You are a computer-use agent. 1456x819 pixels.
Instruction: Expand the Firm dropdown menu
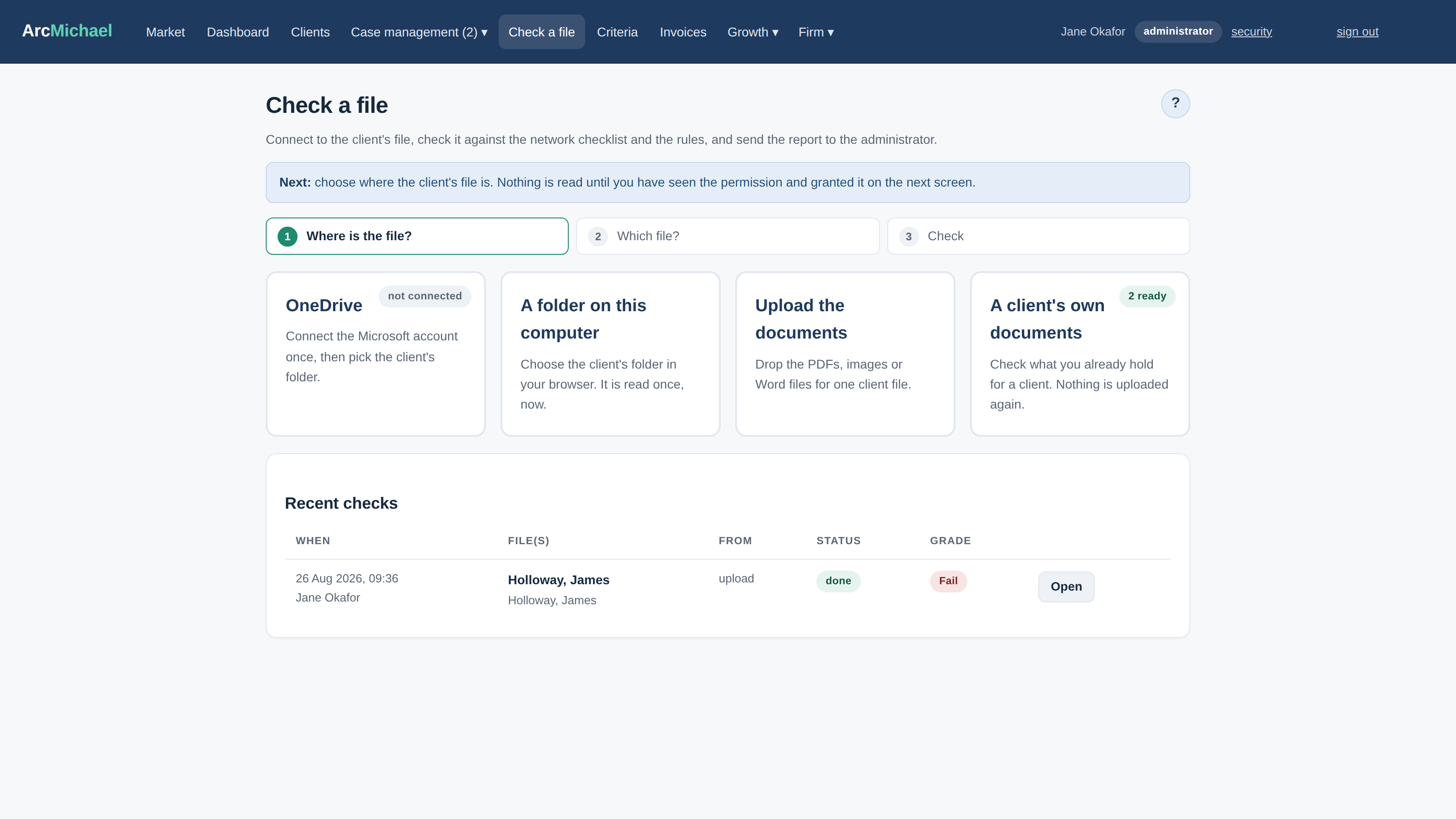(x=816, y=32)
